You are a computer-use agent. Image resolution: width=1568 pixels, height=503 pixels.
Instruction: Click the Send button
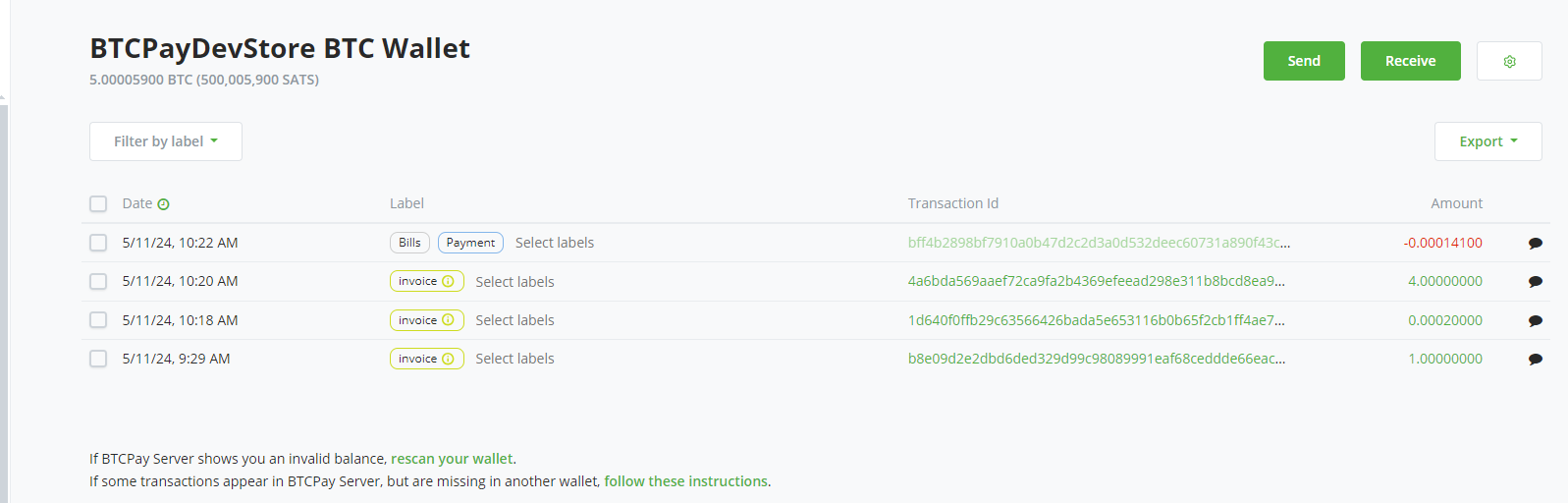pyautogui.click(x=1304, y=61)
